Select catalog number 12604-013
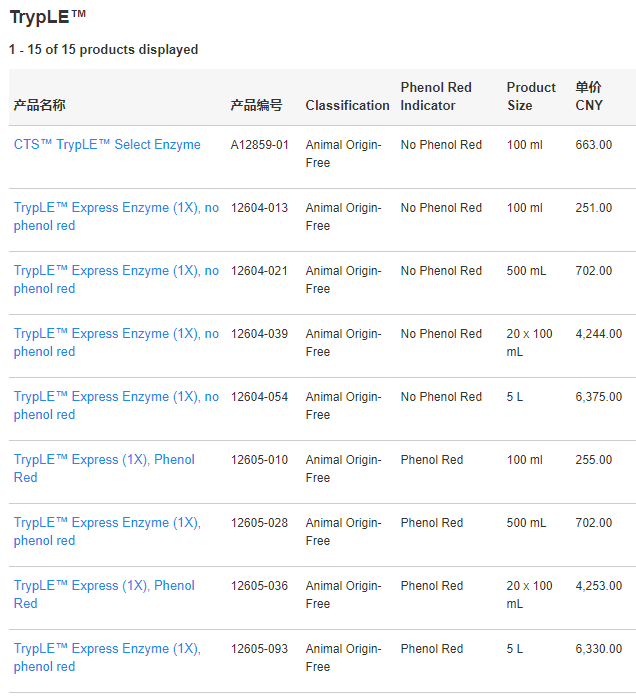 (259, 208)
